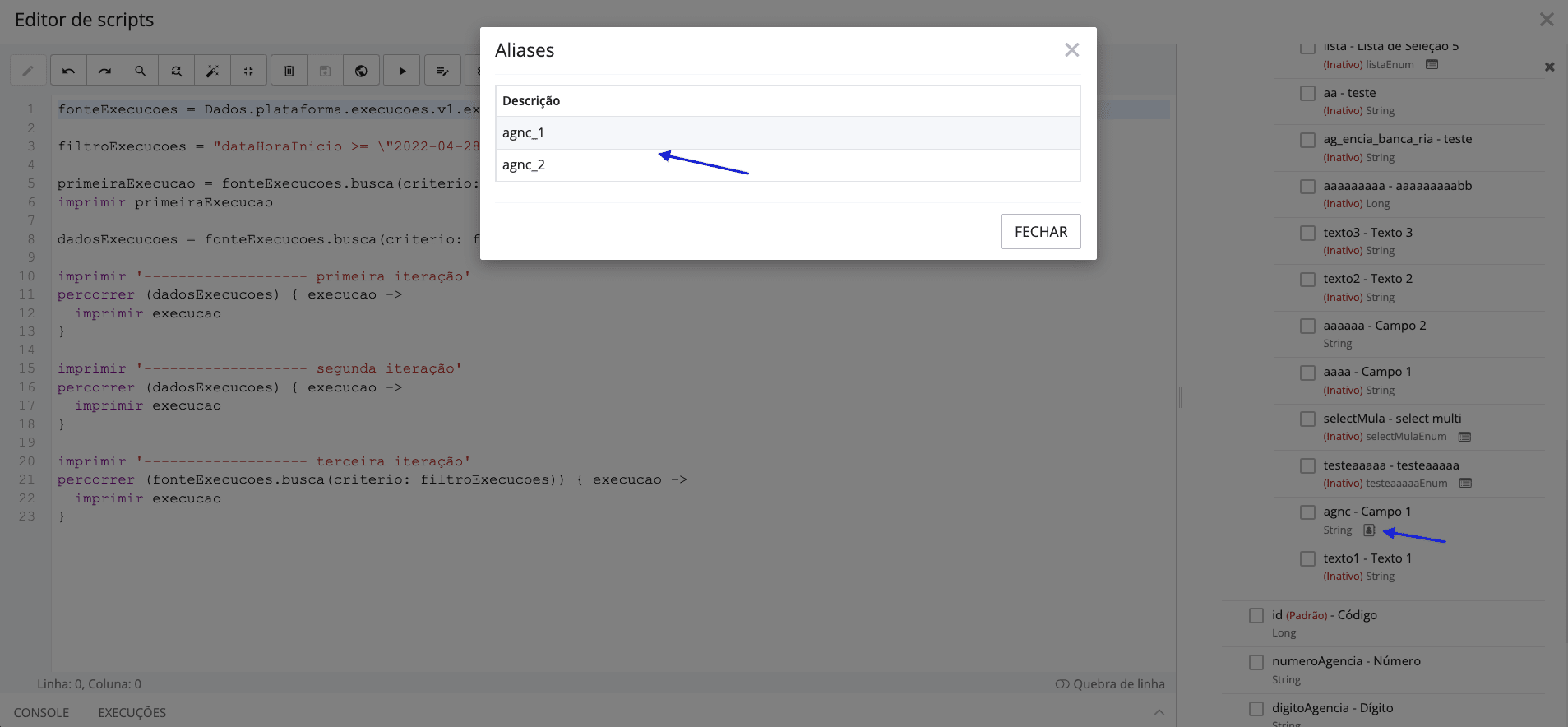Format code with the magic wand icon
1568x727 pixels.
212,71
